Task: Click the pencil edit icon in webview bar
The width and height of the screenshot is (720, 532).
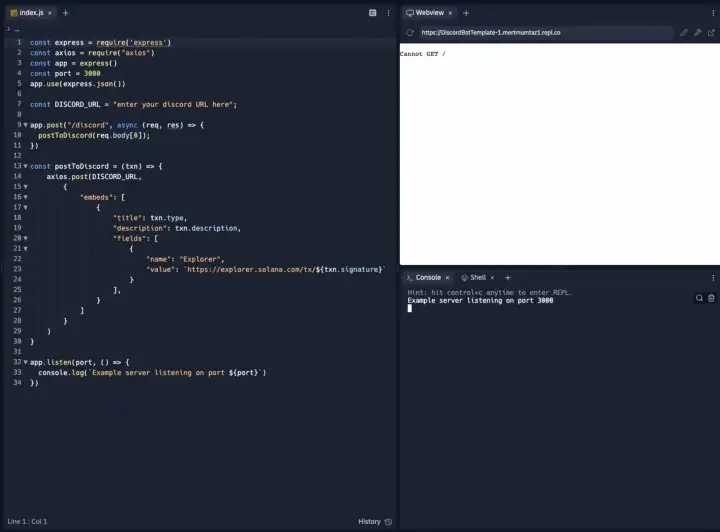Action: click(684, 33)
